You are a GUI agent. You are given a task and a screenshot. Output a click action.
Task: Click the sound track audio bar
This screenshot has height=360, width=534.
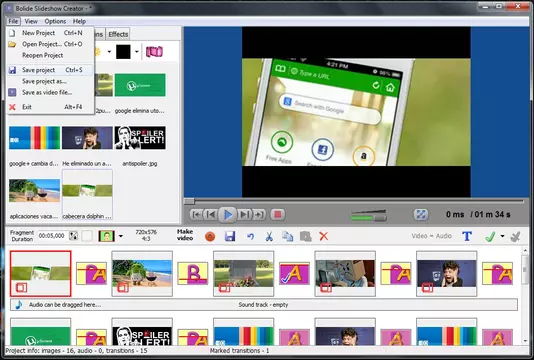point(264,305)
